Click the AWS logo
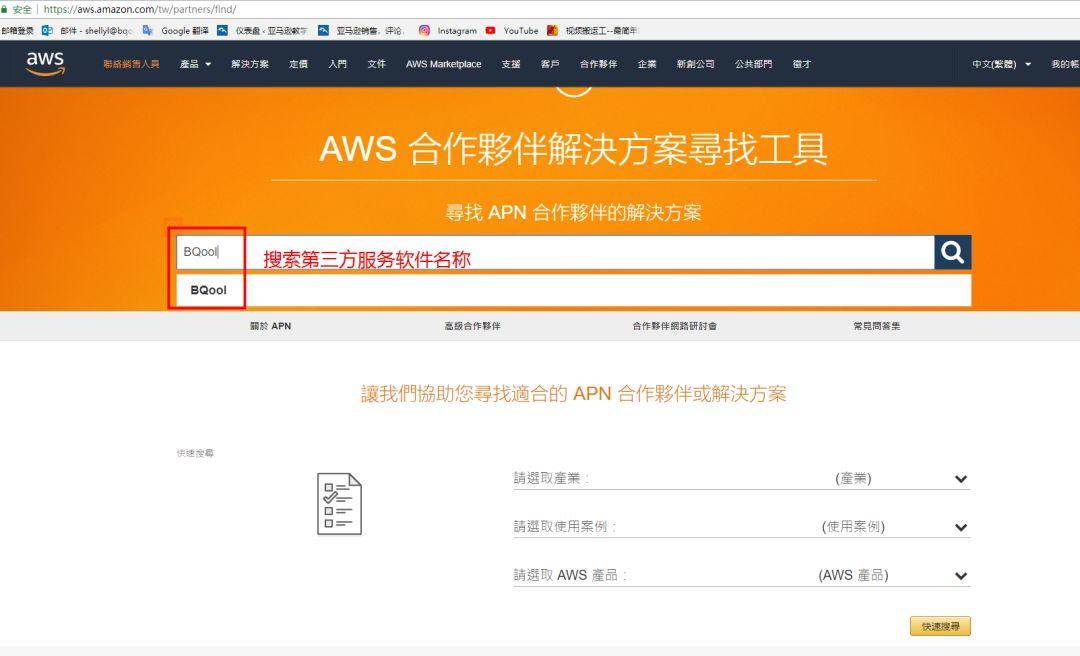1080x656 pixels. pyautogui.click(x=45, y=63)
